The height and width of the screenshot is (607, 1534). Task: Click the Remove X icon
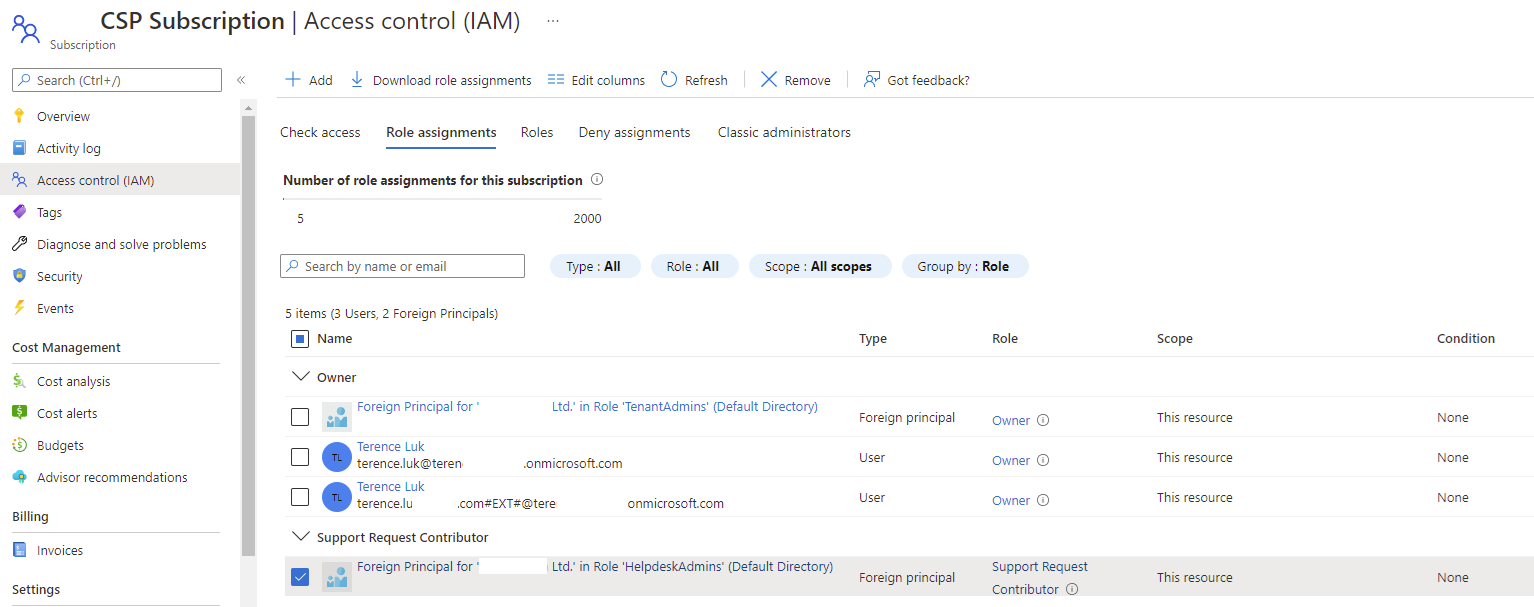pos(769,79)
